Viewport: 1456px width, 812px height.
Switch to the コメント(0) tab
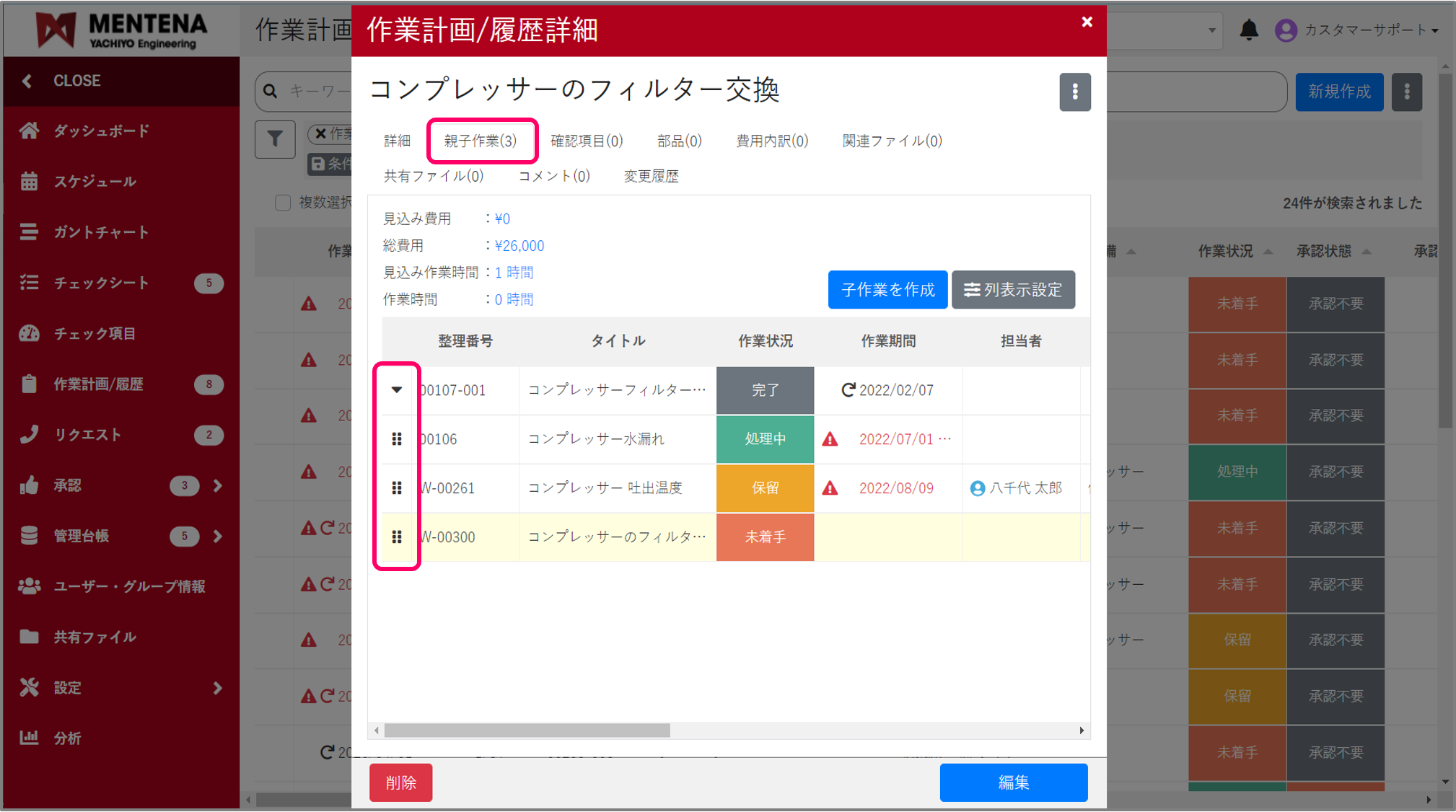pyautogui.click(x=554, y=175)
